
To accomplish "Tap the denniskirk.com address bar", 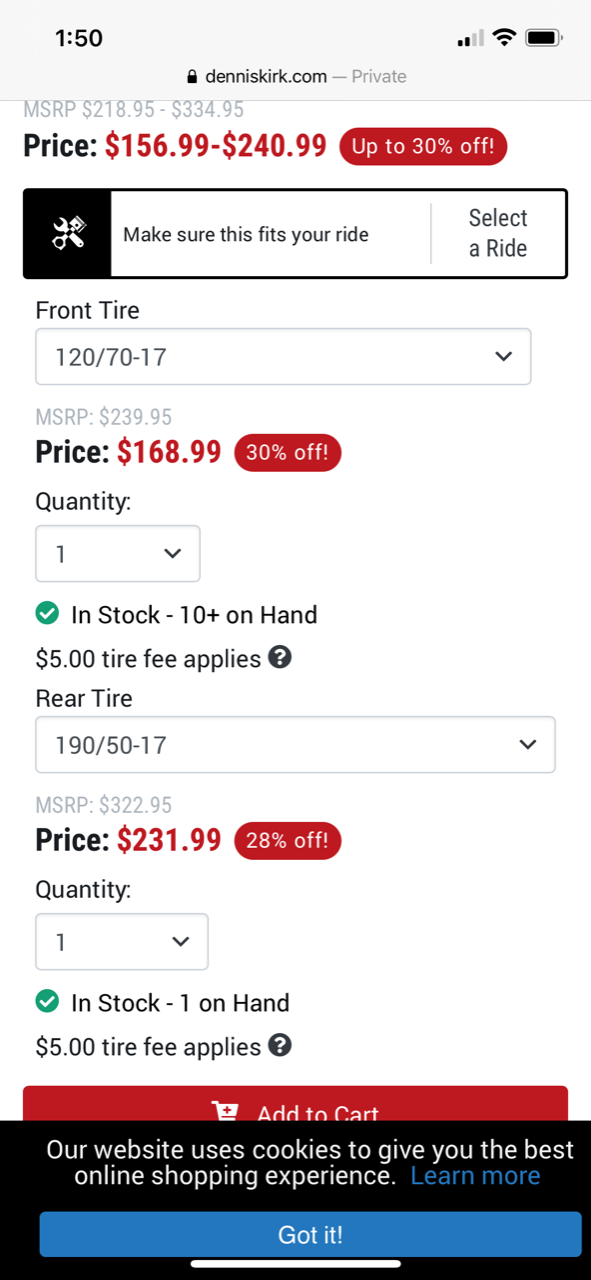I will [295, 77].
